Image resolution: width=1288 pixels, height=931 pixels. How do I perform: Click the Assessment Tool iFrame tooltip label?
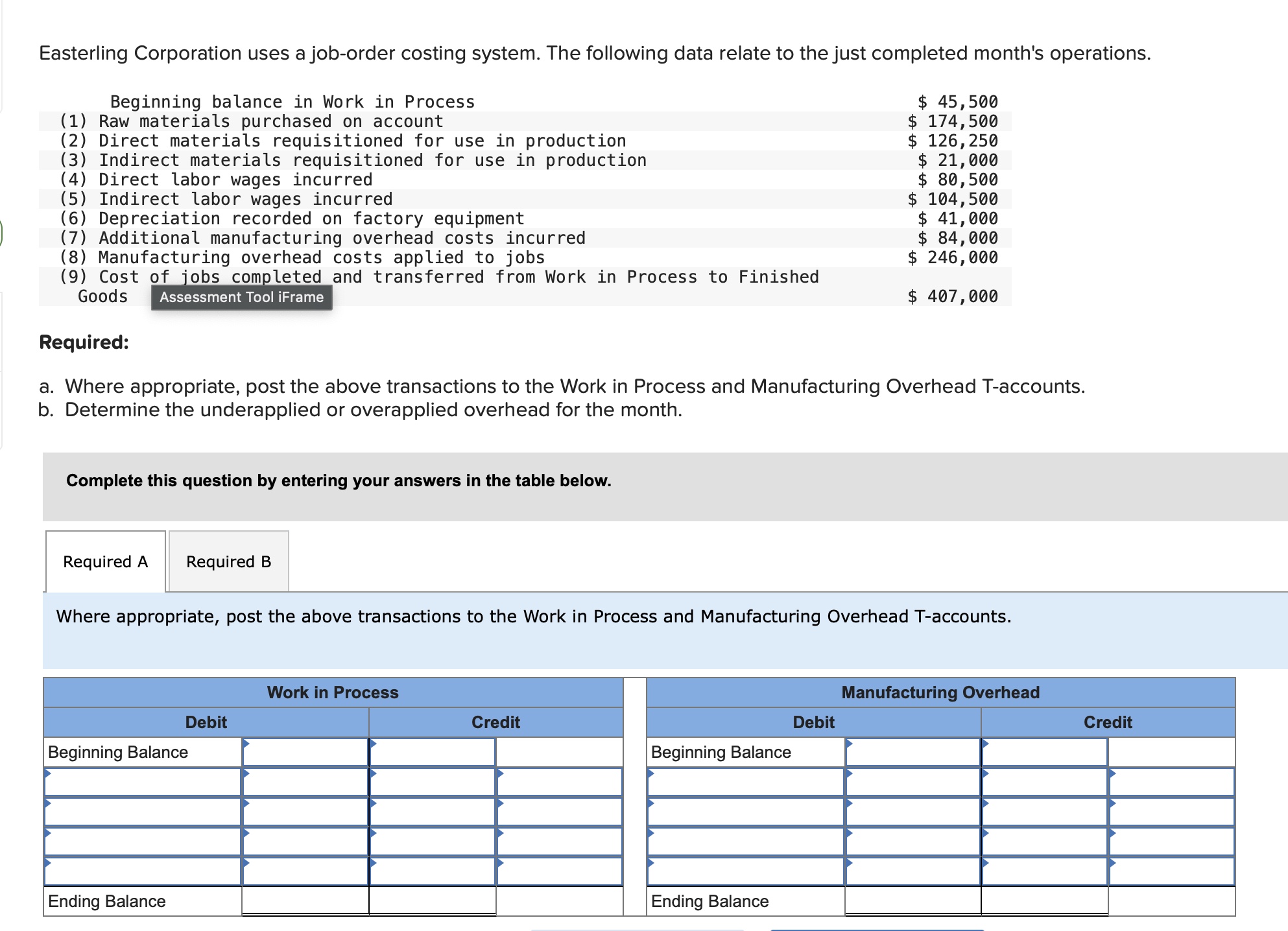(x=241, y=297)
